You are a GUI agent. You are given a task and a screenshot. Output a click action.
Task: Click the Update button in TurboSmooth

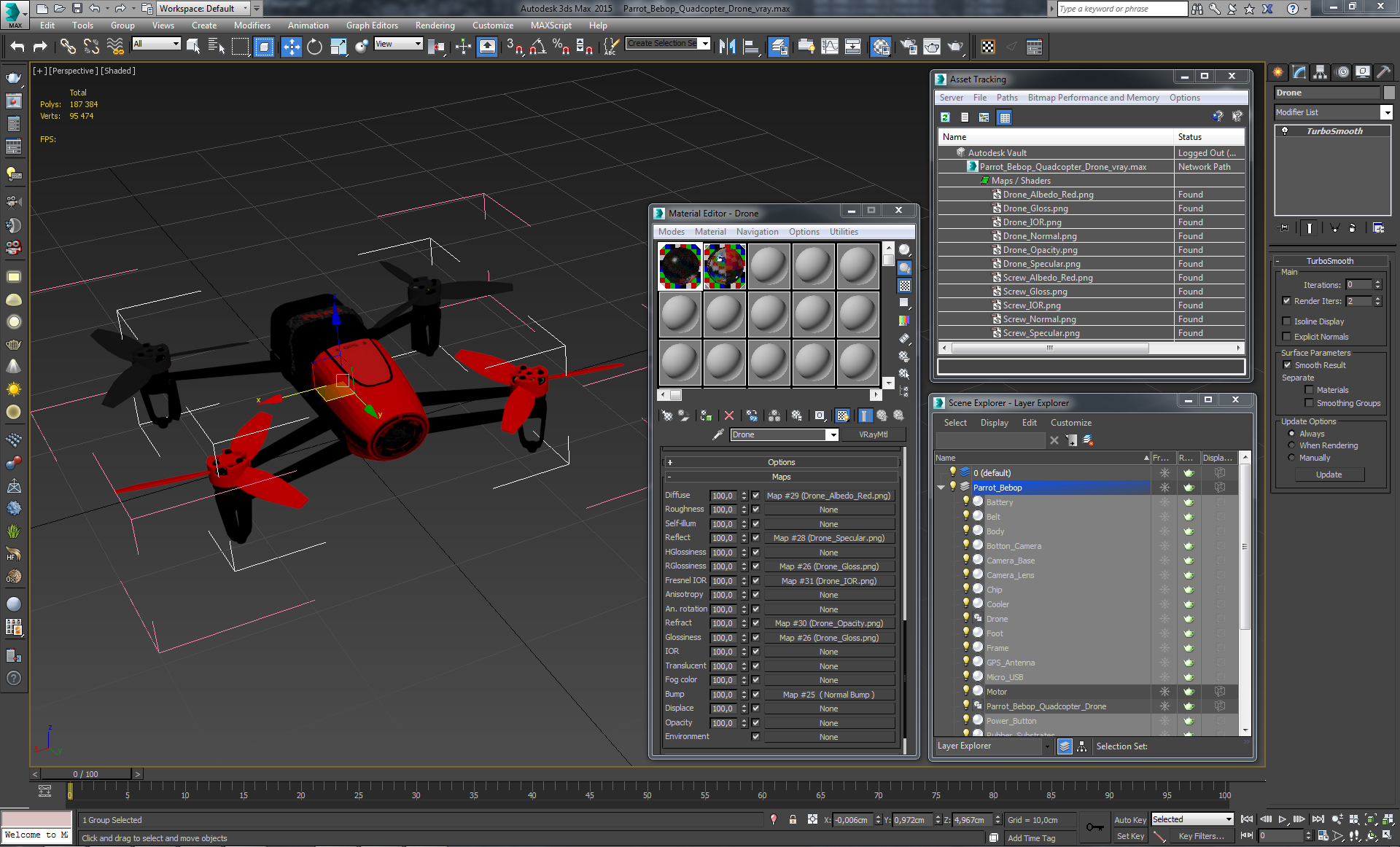(1329, 475)
